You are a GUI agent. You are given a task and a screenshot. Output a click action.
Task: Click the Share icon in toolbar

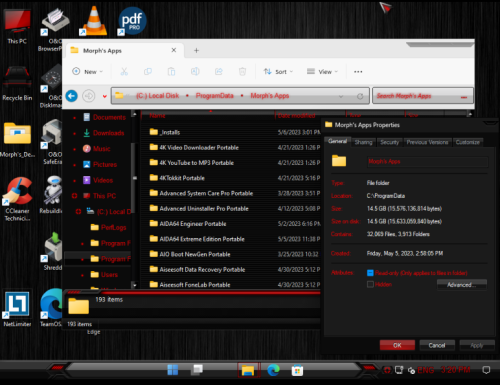pos(219,71)
